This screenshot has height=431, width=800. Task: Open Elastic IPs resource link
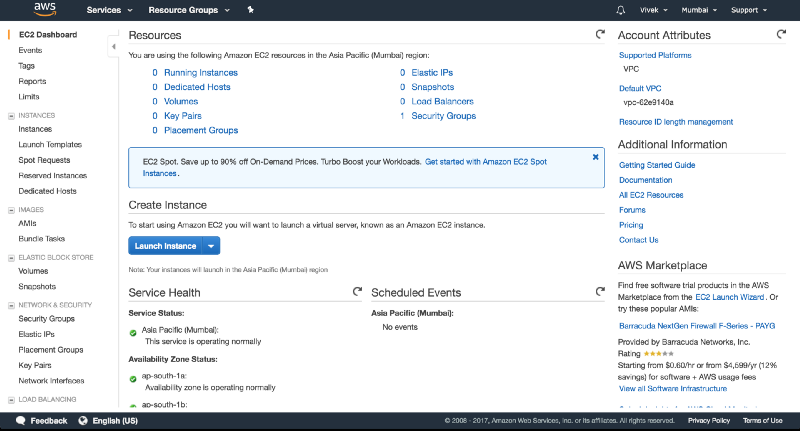(432, 72)
